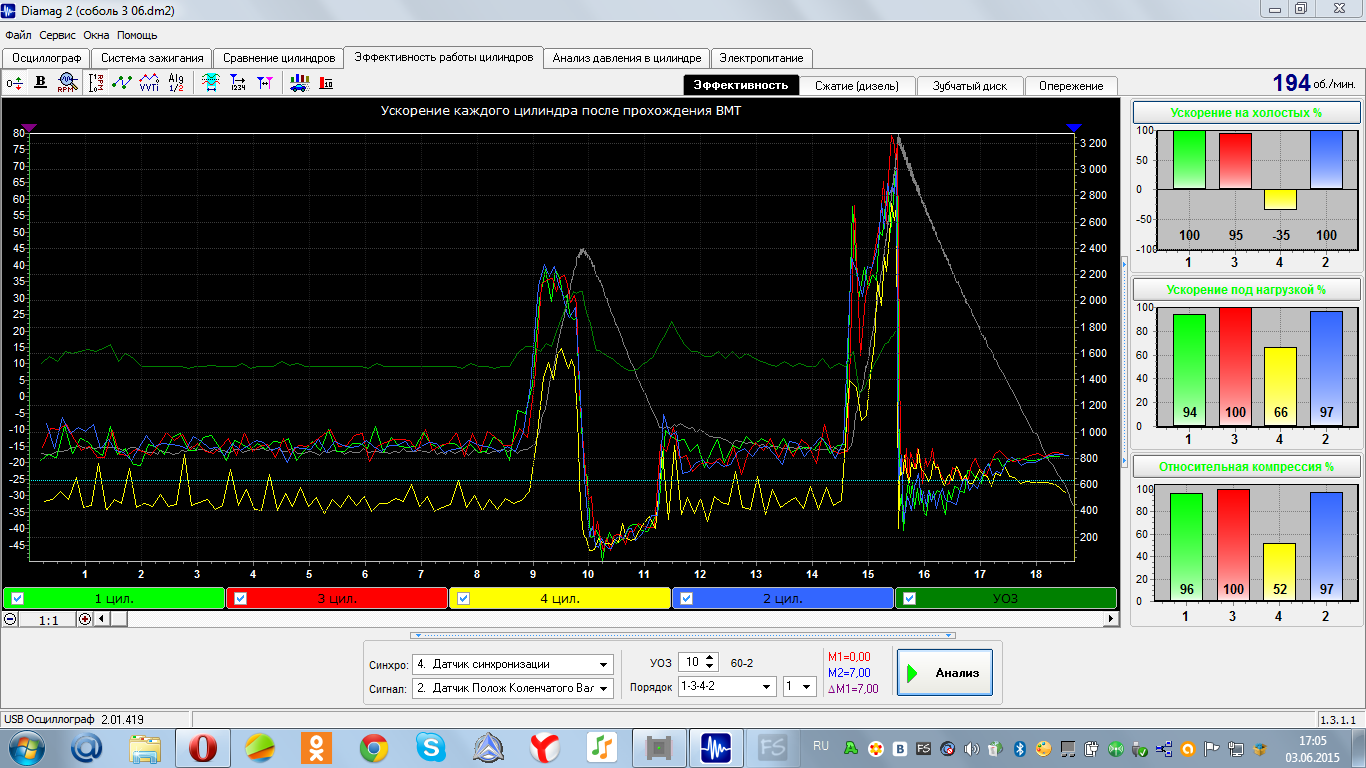Click the Alg 1/2 algorithm icon
Image resolution: width=1366 pixels, height=768 pixels.
coord(176,83)
